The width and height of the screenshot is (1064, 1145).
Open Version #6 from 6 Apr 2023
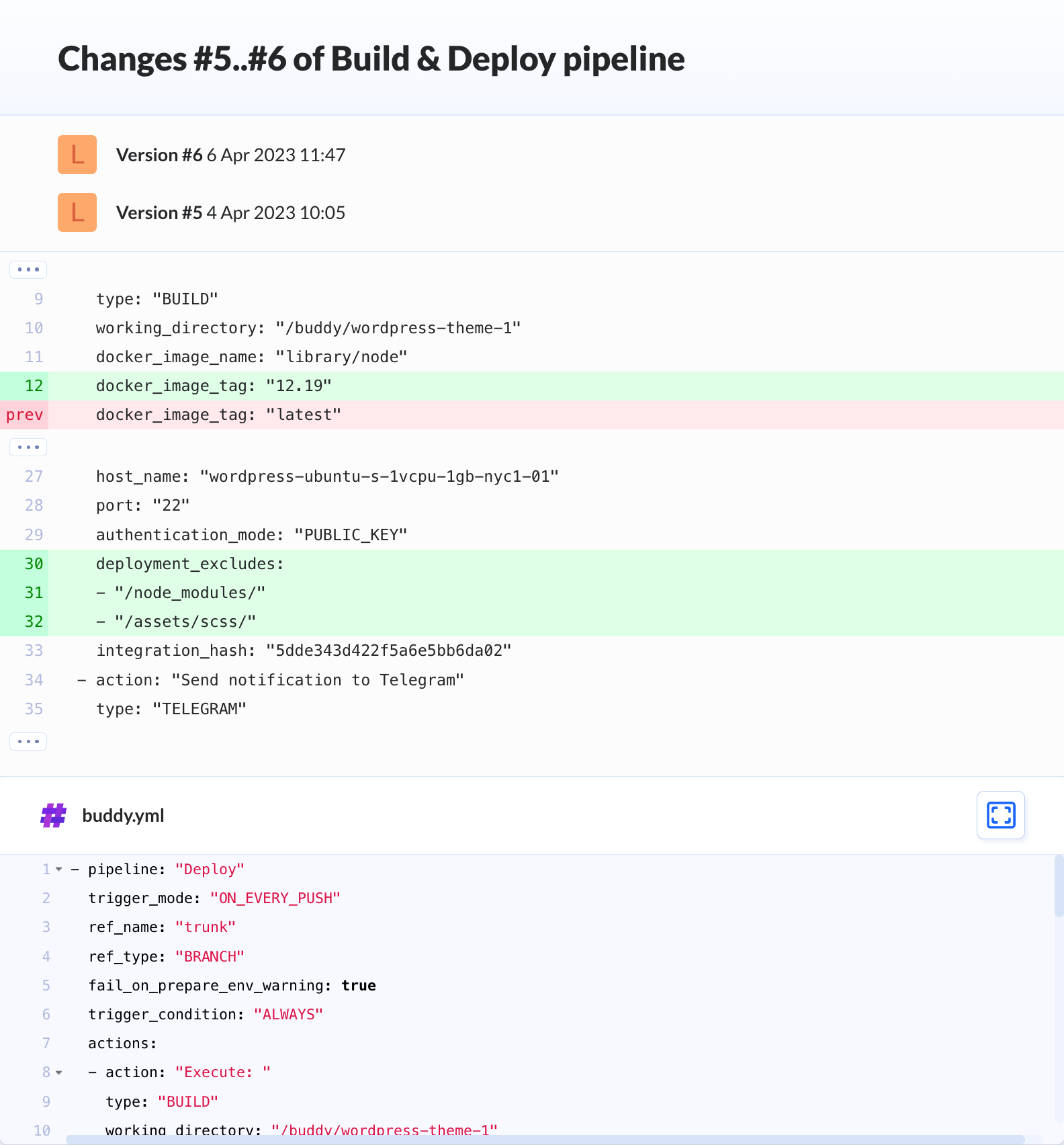tap(230, 155)
